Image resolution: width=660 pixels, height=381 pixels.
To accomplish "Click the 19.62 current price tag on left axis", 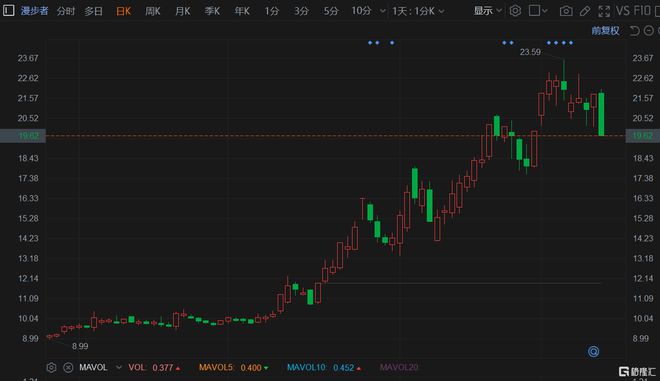I will point(23,136).
